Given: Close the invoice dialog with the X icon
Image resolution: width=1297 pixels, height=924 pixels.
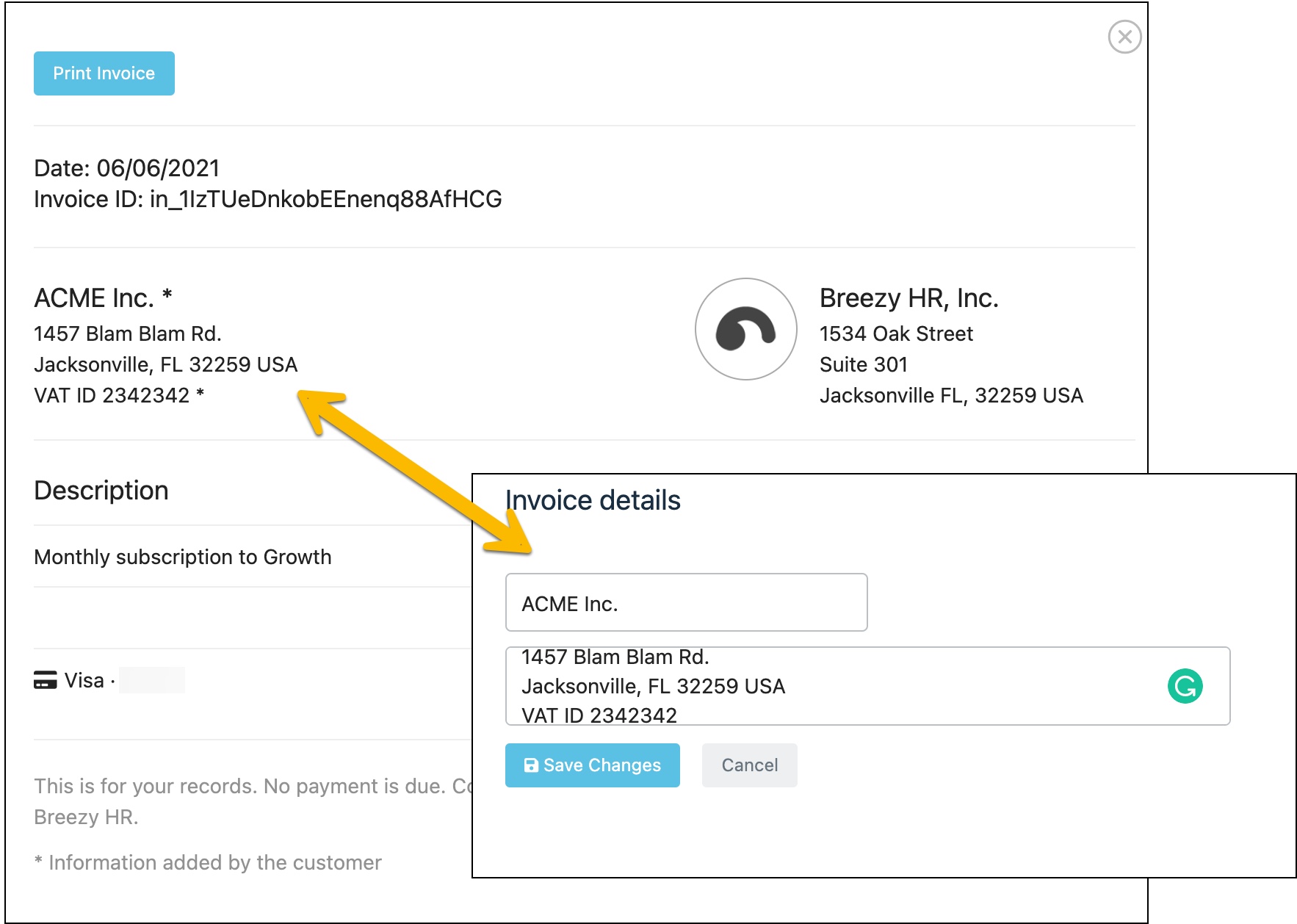Looking at the screenshot, I should click(1124, 37).
